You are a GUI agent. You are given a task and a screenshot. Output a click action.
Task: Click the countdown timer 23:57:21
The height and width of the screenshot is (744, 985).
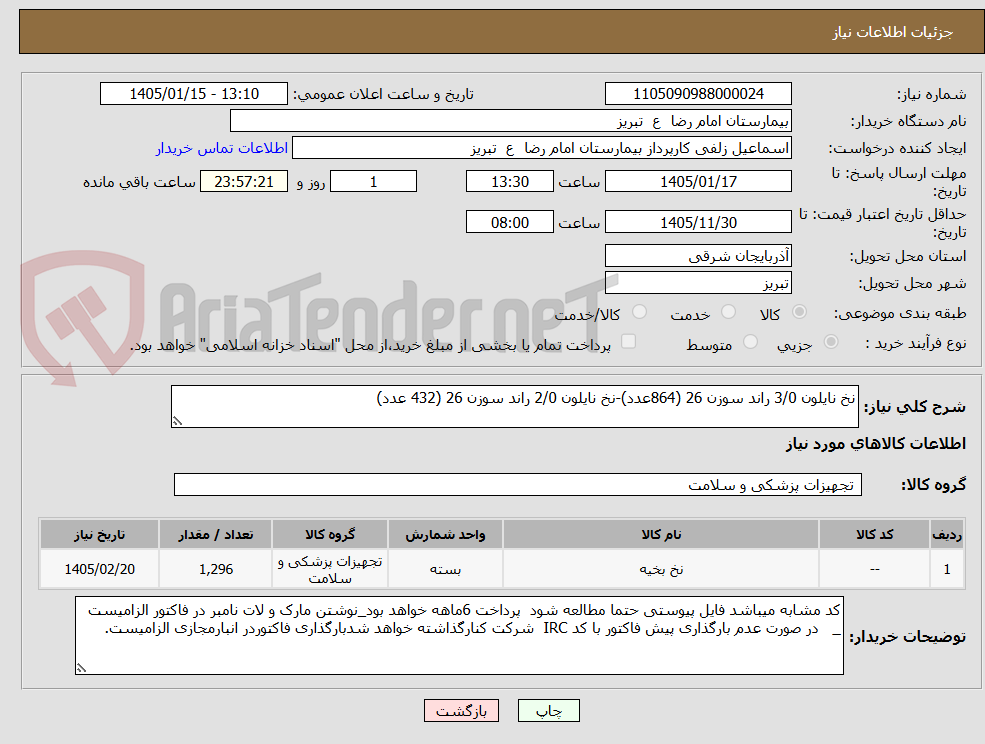pos(244,182)
